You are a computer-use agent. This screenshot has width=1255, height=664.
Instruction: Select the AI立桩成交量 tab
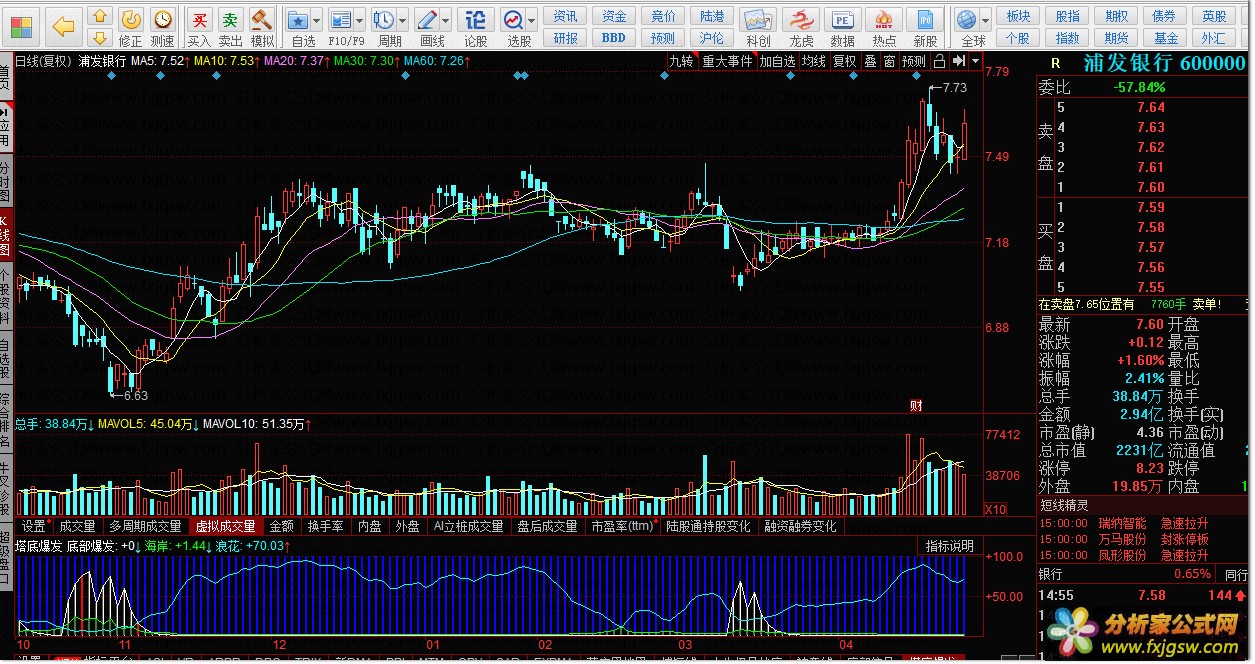tap(468, 526)
